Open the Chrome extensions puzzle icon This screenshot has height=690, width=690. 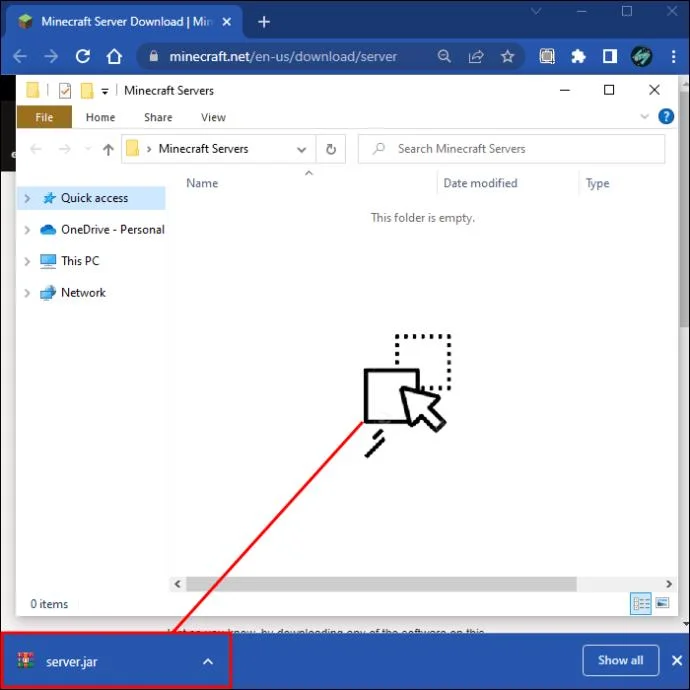pyautogui.click(x=578, y=56)
